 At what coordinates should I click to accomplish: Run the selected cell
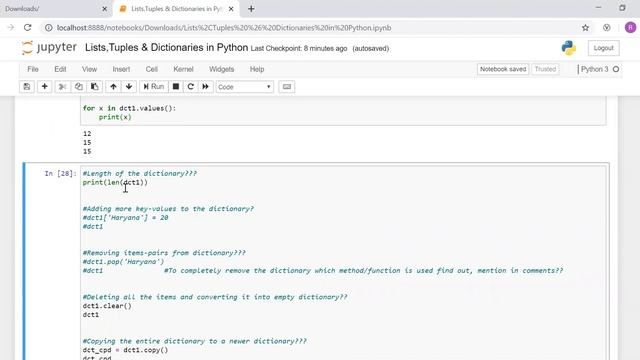point(153,87)
